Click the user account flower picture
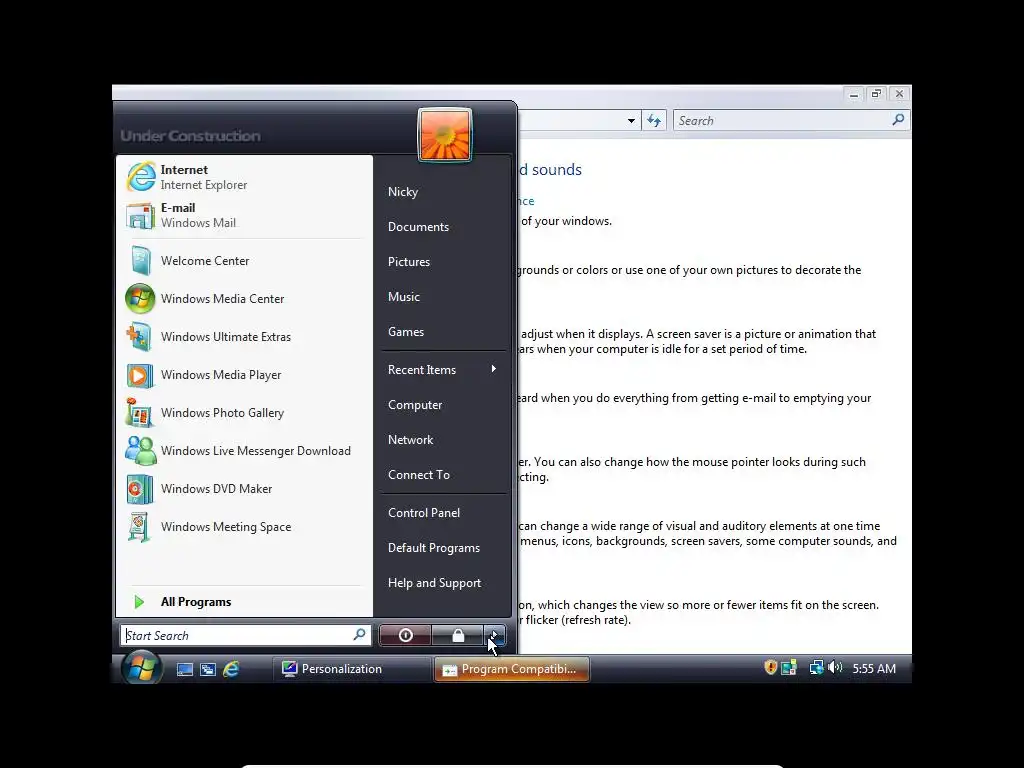1024x768 pixels. click(x=445, y=135)
